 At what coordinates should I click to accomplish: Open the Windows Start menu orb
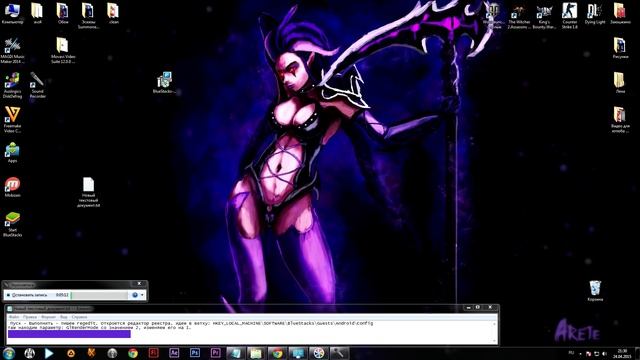pyautogui.click(x=9, y=353)
